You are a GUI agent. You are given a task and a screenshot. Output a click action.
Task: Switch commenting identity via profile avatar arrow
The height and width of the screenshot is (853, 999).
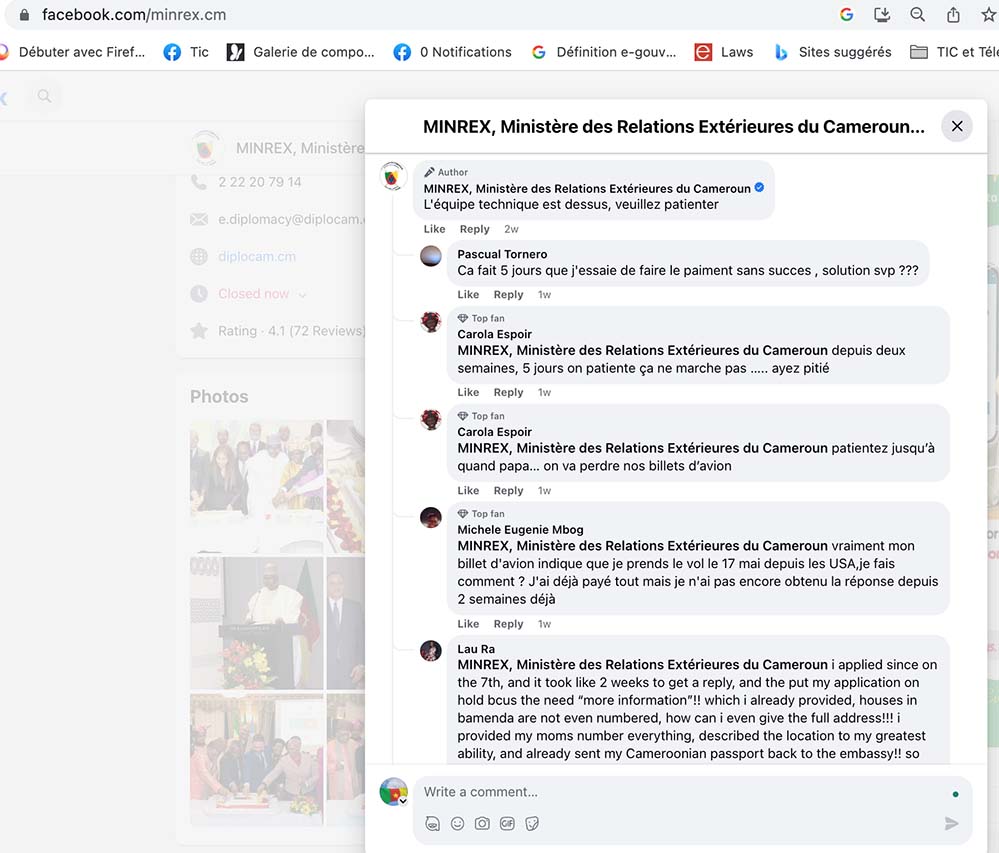[403, 801]
